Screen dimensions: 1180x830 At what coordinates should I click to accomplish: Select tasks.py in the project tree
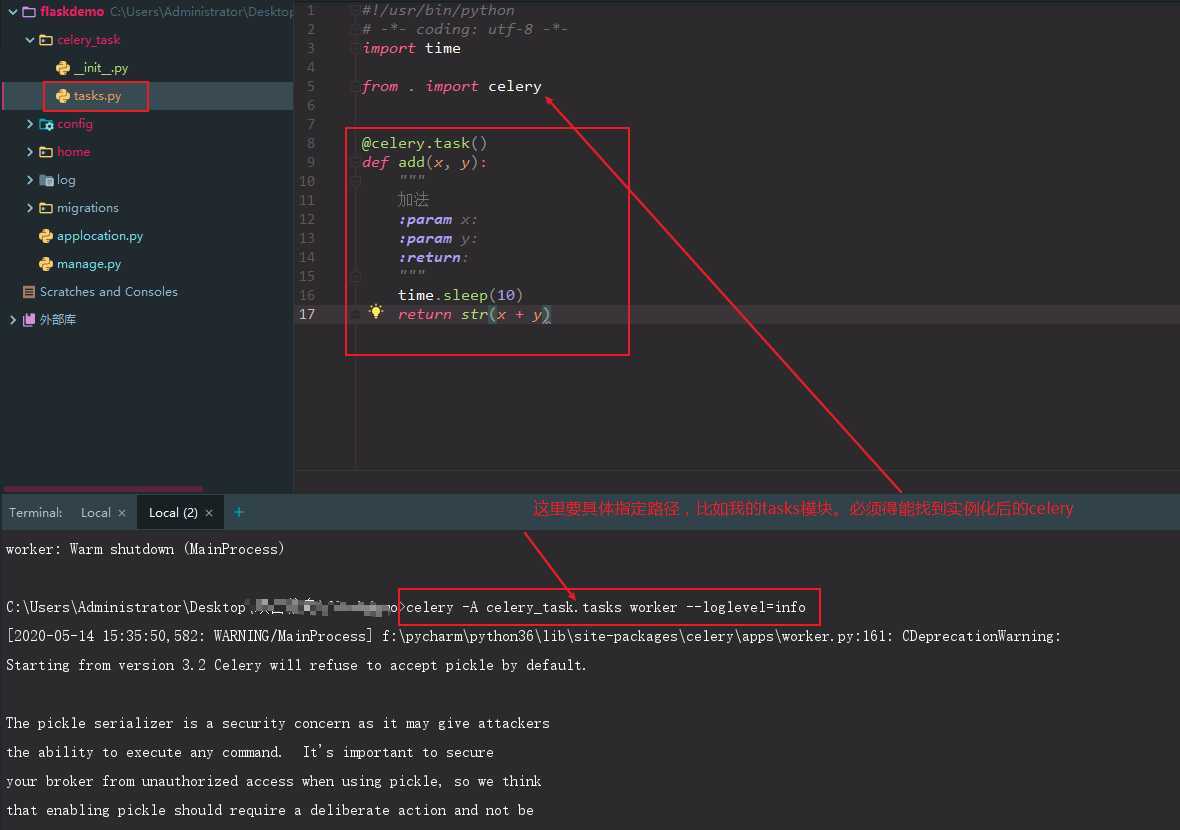97,96
